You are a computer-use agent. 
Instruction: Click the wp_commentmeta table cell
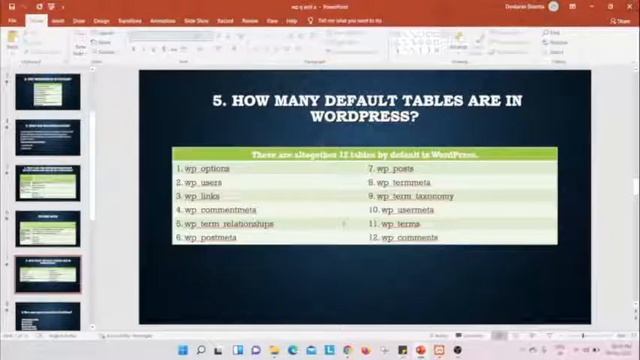coord(269,210)
